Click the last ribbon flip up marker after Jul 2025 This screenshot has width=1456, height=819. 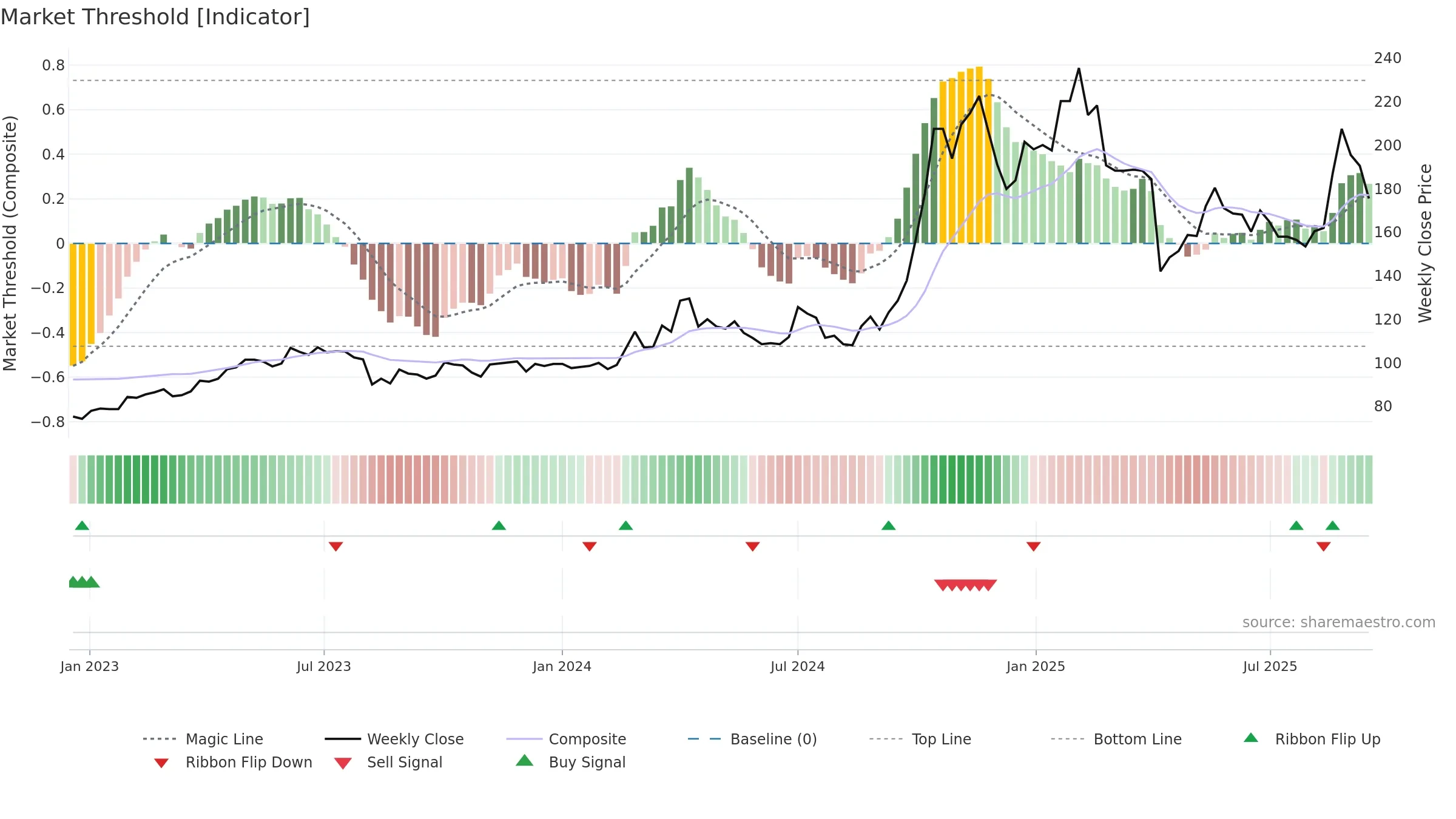coord(1333,525)
